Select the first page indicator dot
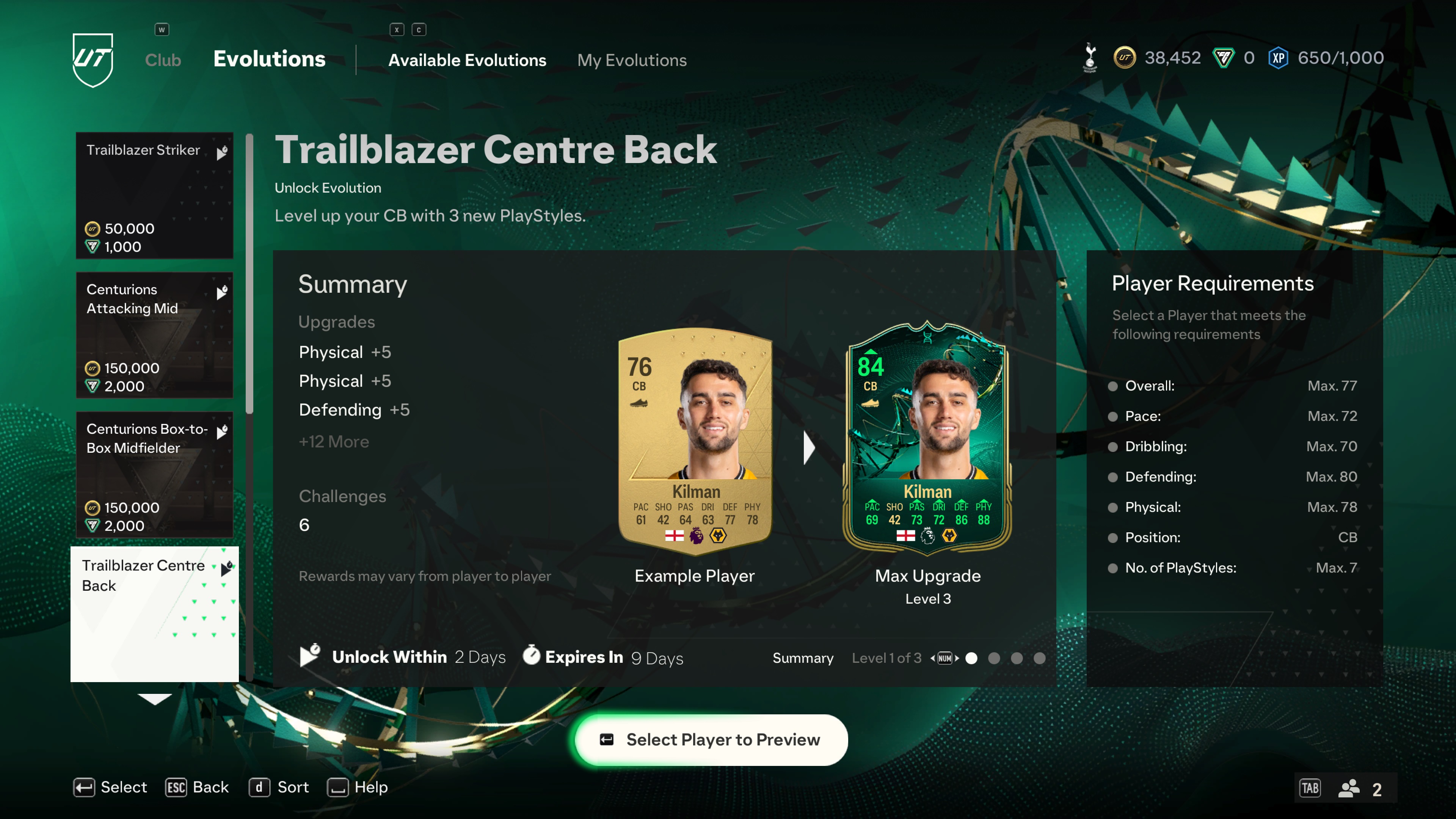This screenshot has width=1456, height=819. 971,659
